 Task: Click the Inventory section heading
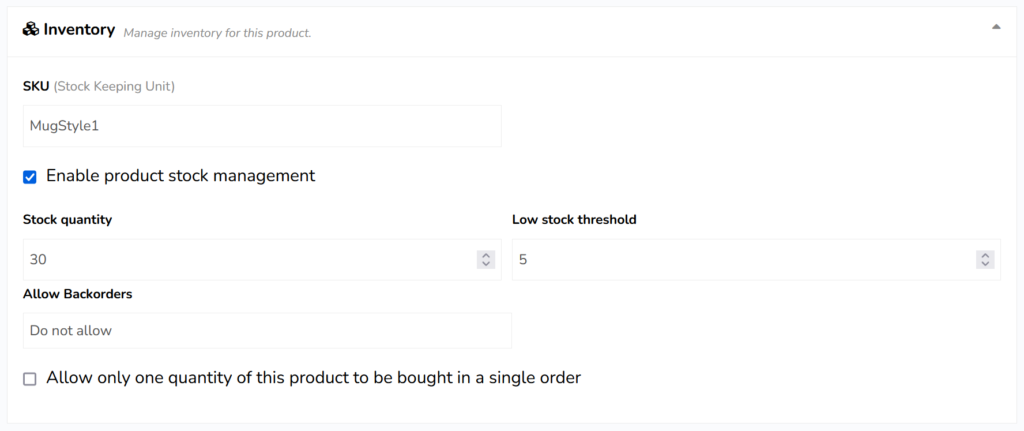79,30
